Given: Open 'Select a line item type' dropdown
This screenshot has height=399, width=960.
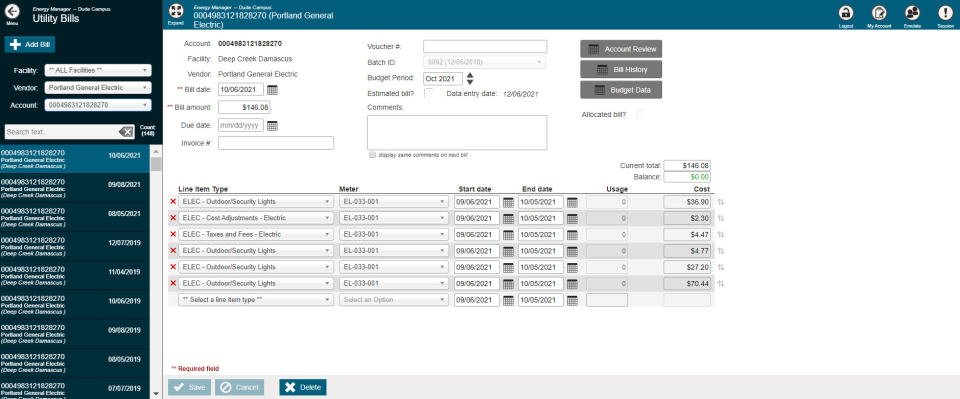Looking at the screenshot, I should (256, 300).
